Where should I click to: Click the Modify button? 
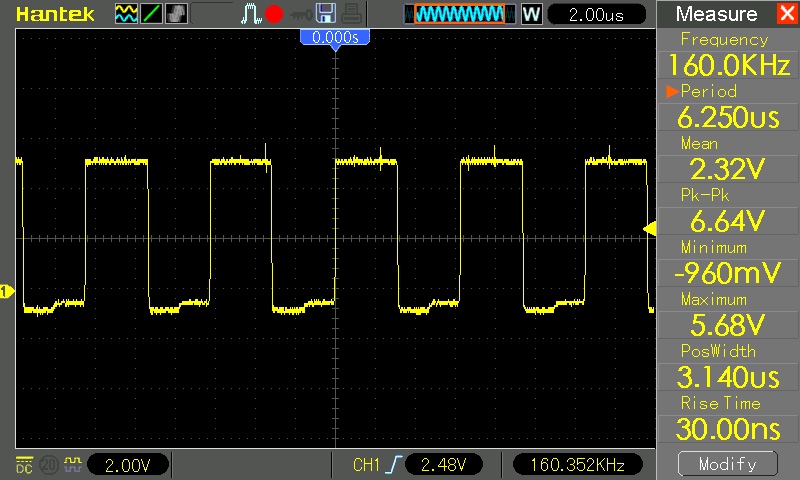728,464
